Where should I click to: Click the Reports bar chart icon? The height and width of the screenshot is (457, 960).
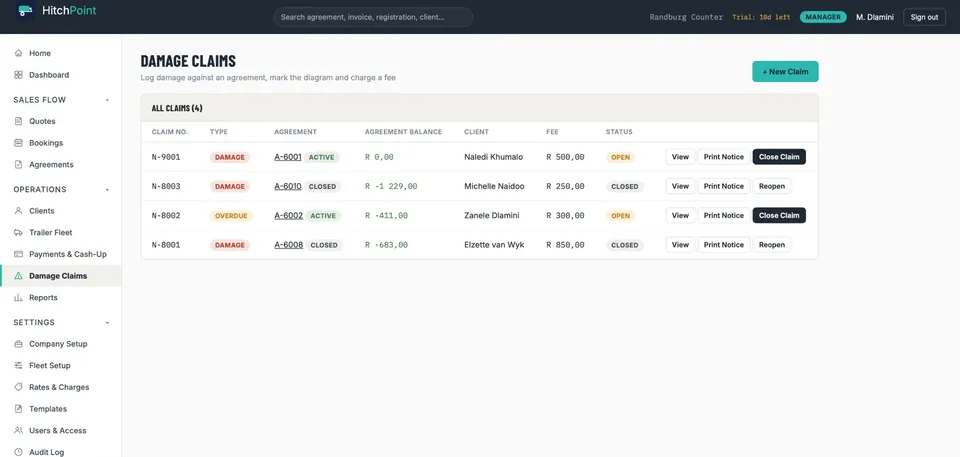(18, 298)
